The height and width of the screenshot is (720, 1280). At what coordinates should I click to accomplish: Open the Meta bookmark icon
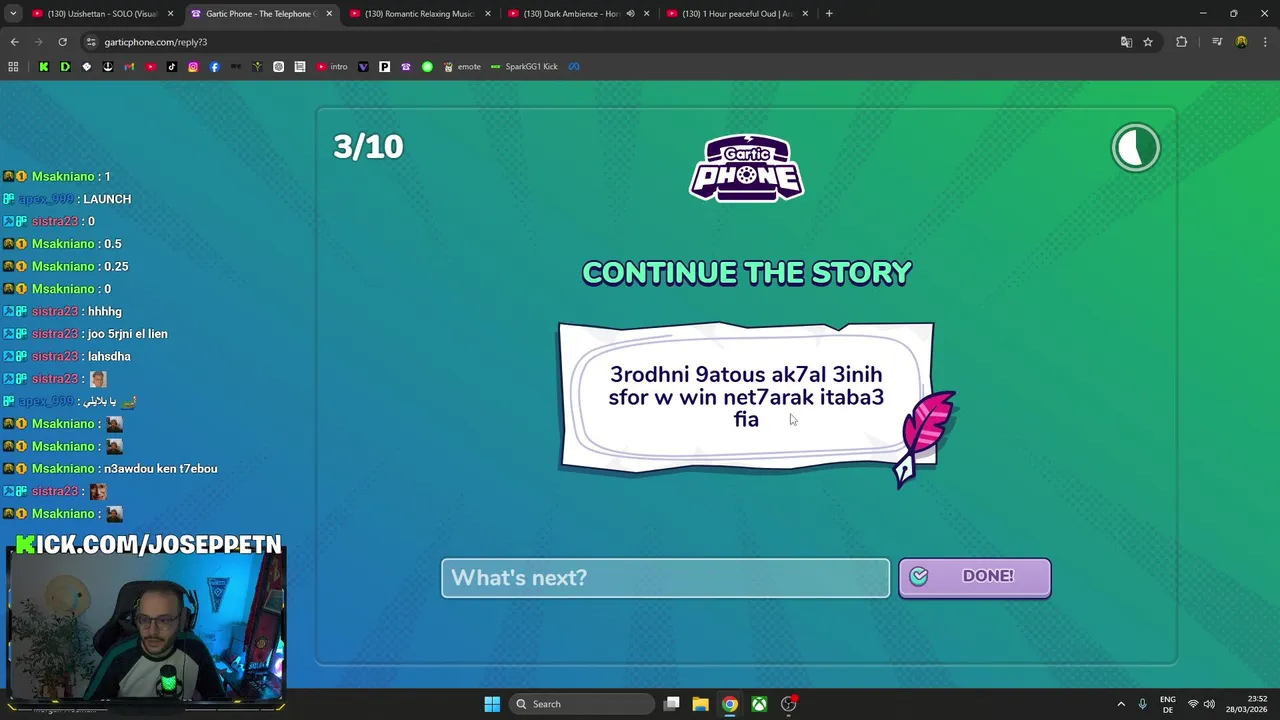click(574, 67)
